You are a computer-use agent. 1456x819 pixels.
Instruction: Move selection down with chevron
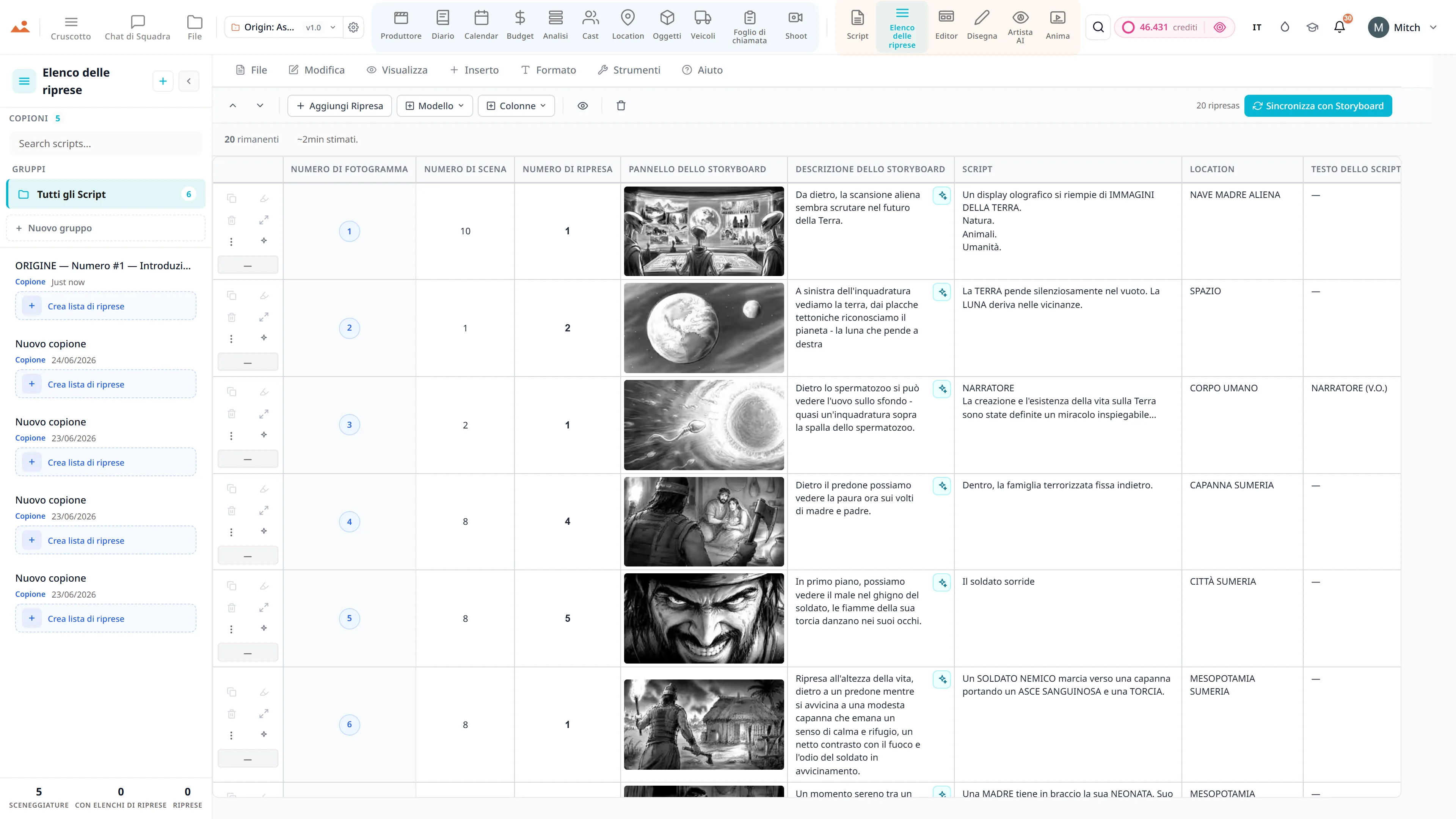pyautogui.click(x=260, y=106)
